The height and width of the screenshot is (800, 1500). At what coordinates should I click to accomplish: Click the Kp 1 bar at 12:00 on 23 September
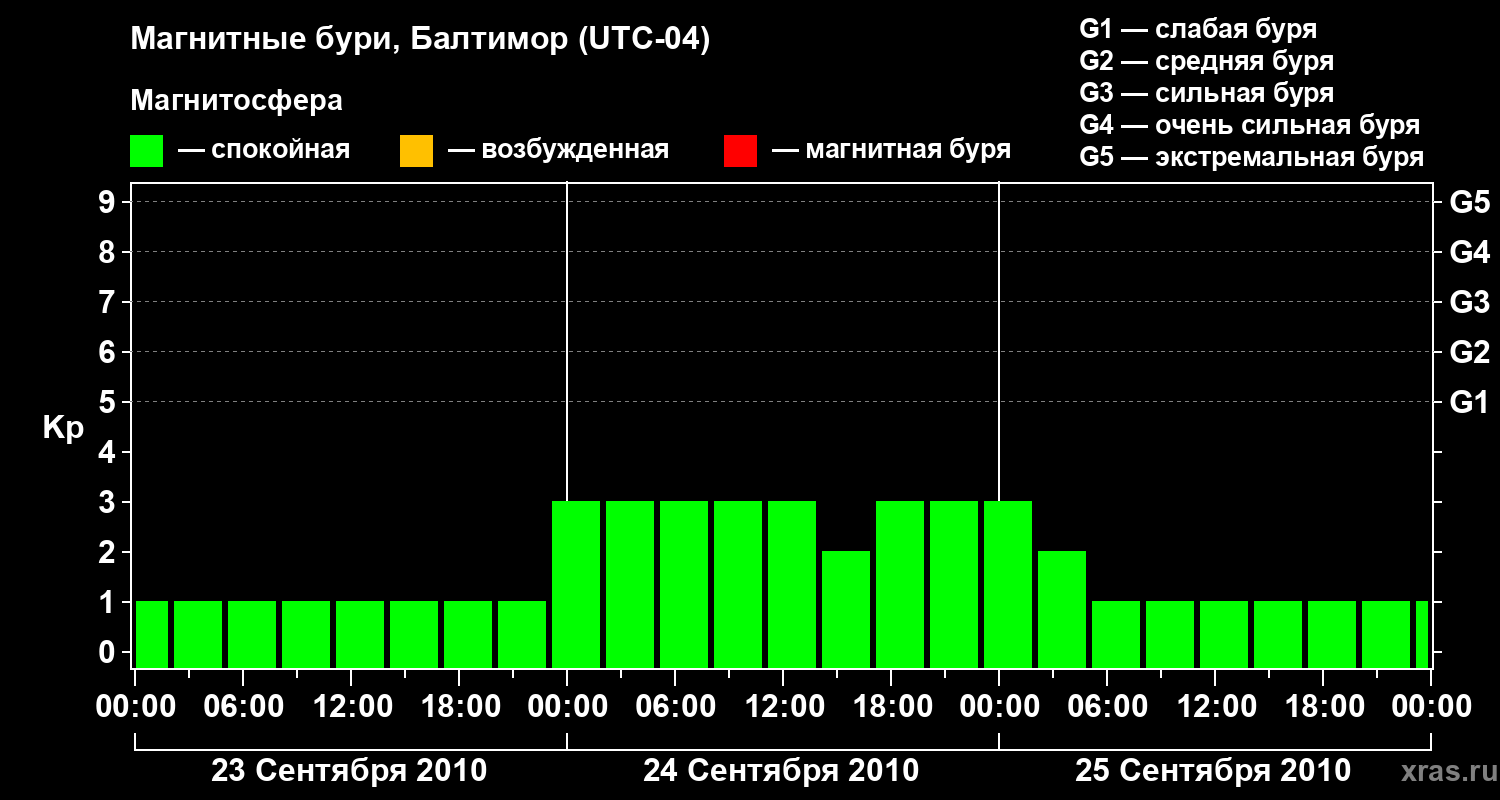pyautogui.click(x=360, y=634)
